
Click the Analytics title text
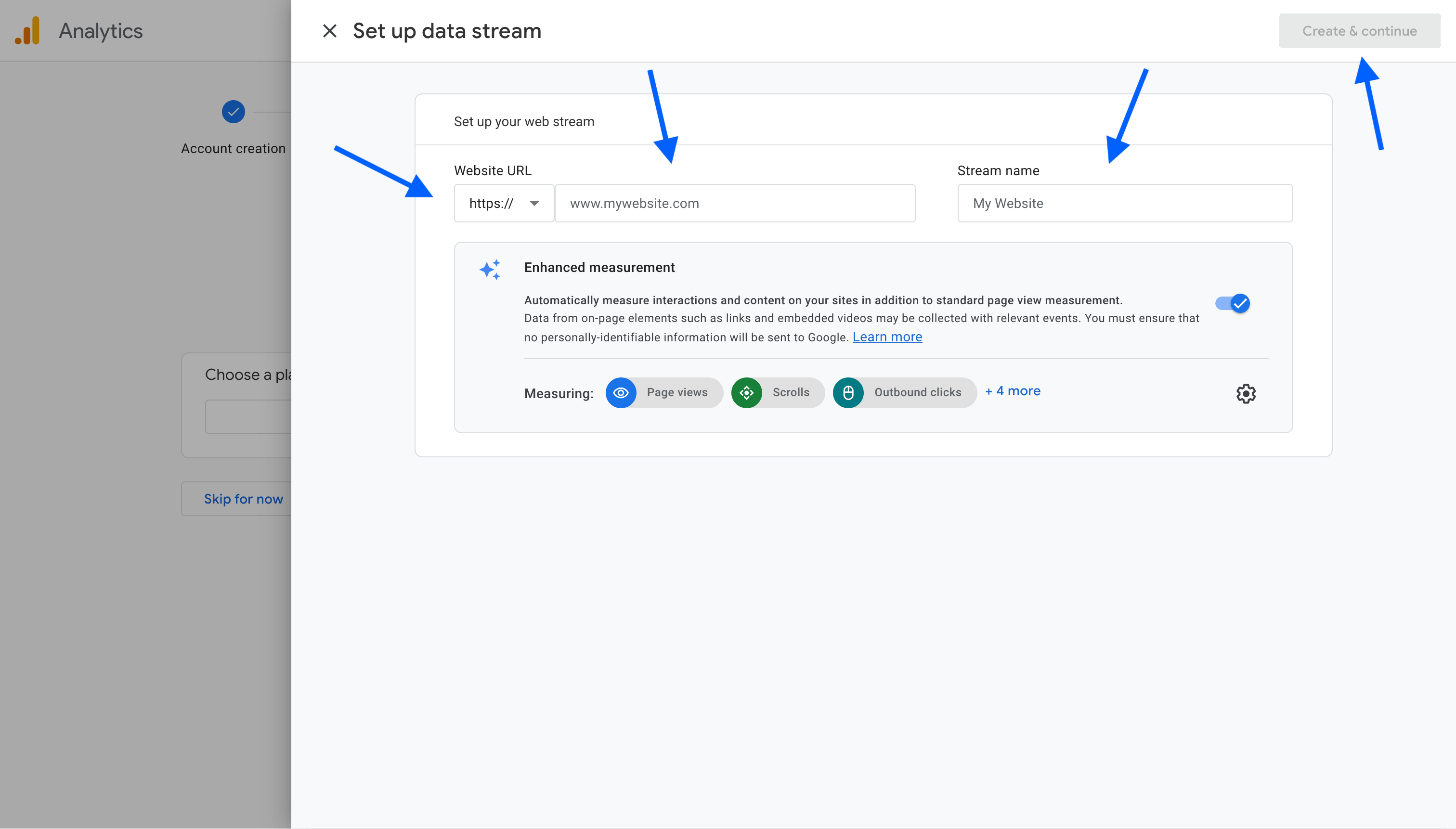pyautogui.click(x=101, y=31)
